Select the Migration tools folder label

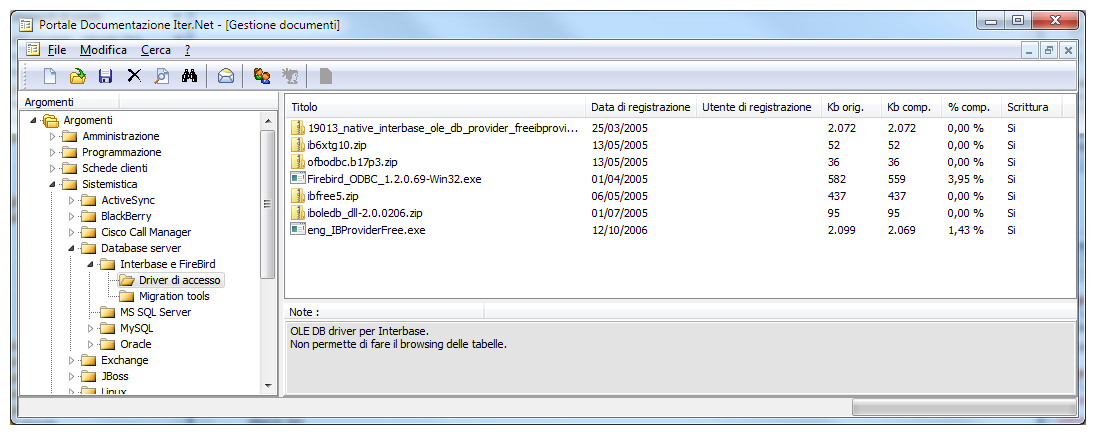click(x=174, y=297)
